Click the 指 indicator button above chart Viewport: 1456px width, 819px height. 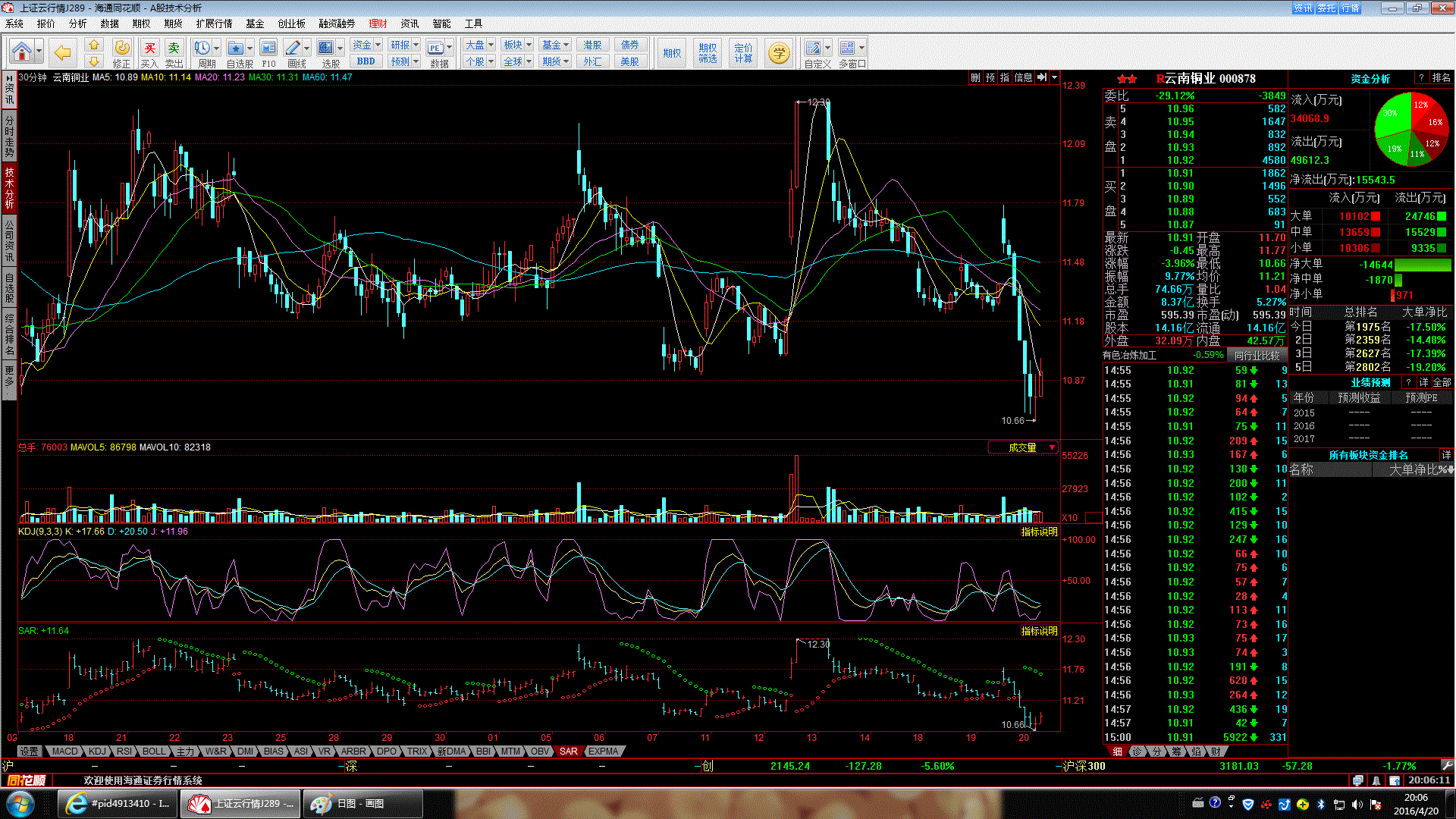pyautogui.click(x=1005, y=77)
